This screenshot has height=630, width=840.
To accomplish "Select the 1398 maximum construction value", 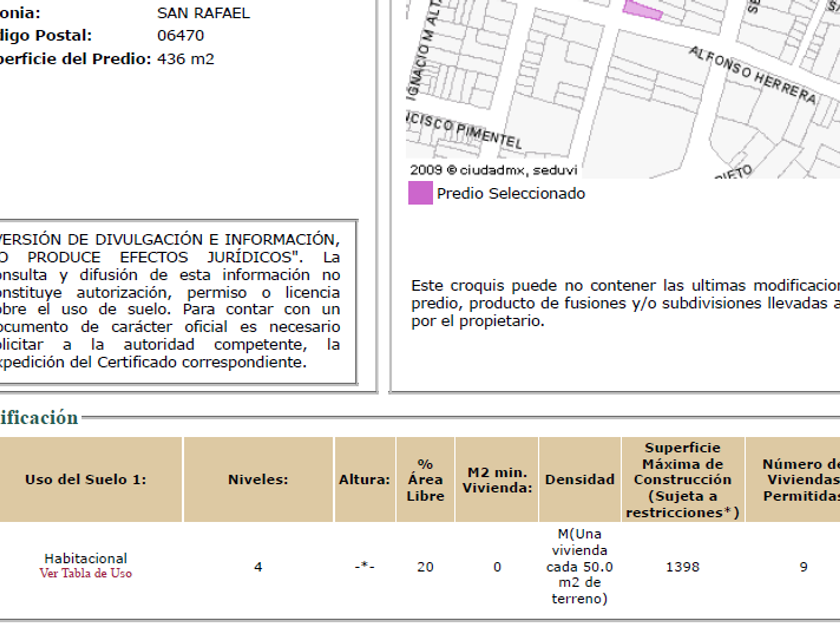I will tap(682, 567).
